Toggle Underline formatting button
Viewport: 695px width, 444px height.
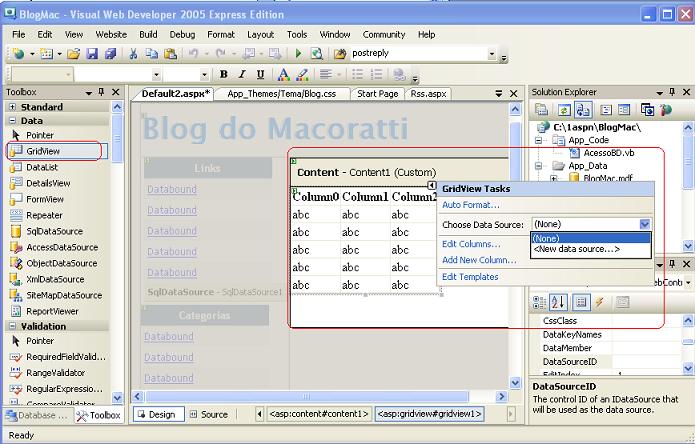pos(260,75)
